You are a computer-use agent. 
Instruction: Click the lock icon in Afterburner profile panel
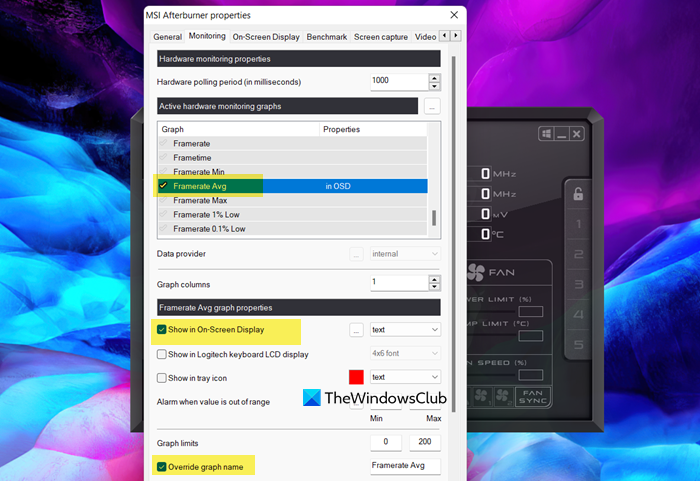pos(578,194)
